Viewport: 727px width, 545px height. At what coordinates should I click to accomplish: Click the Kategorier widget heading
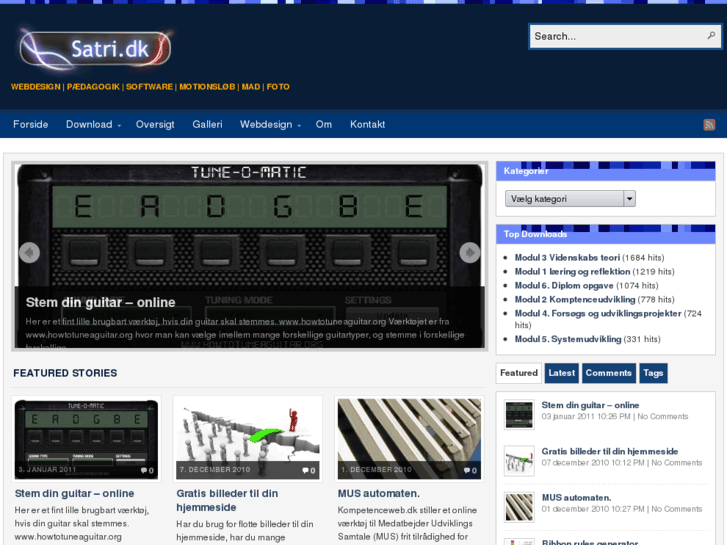coord(526,171)
